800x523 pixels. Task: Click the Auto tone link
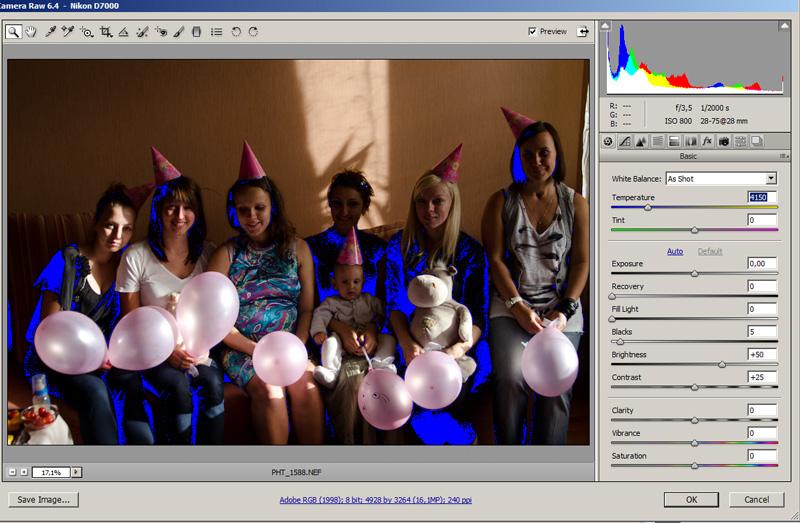click(x=675, y=252)
